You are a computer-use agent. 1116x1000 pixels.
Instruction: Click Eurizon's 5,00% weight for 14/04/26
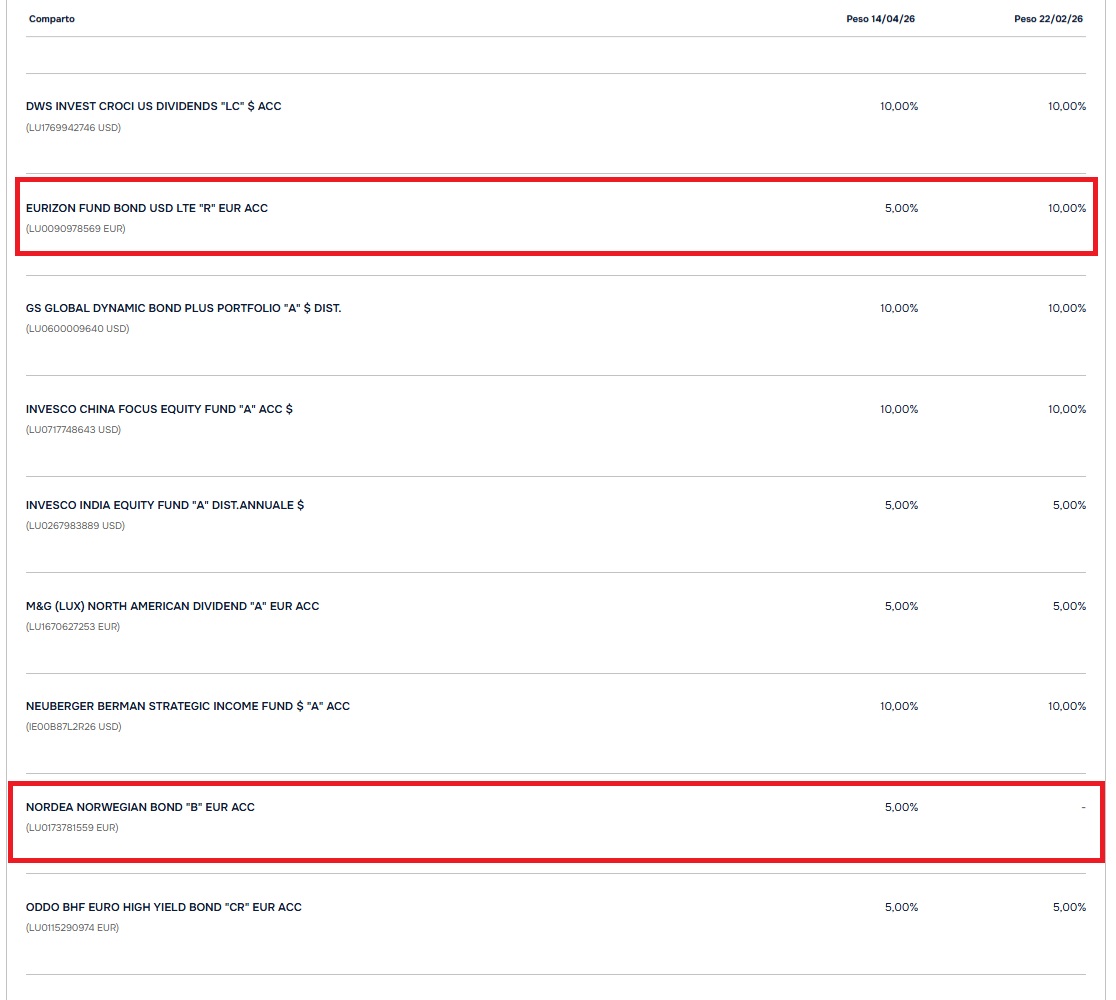[x=901, y=208]
